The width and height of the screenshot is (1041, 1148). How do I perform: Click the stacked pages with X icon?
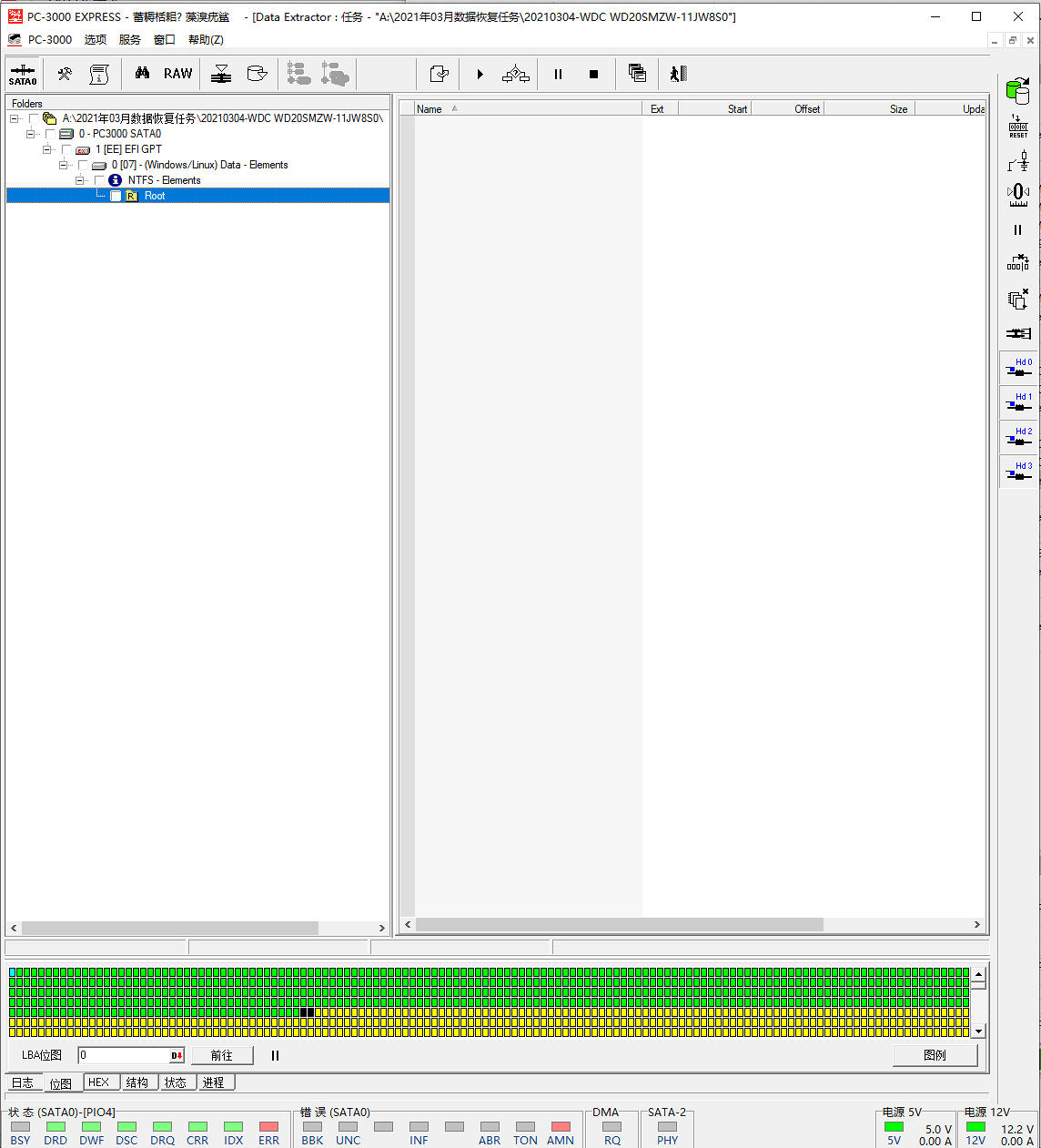click(1018, 299)
